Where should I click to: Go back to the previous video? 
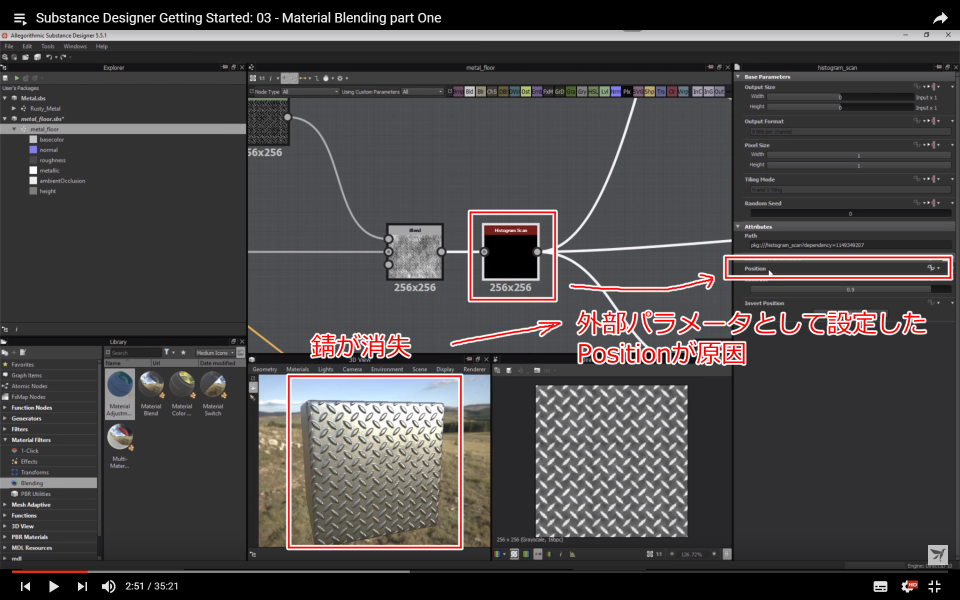click(25, 586)
